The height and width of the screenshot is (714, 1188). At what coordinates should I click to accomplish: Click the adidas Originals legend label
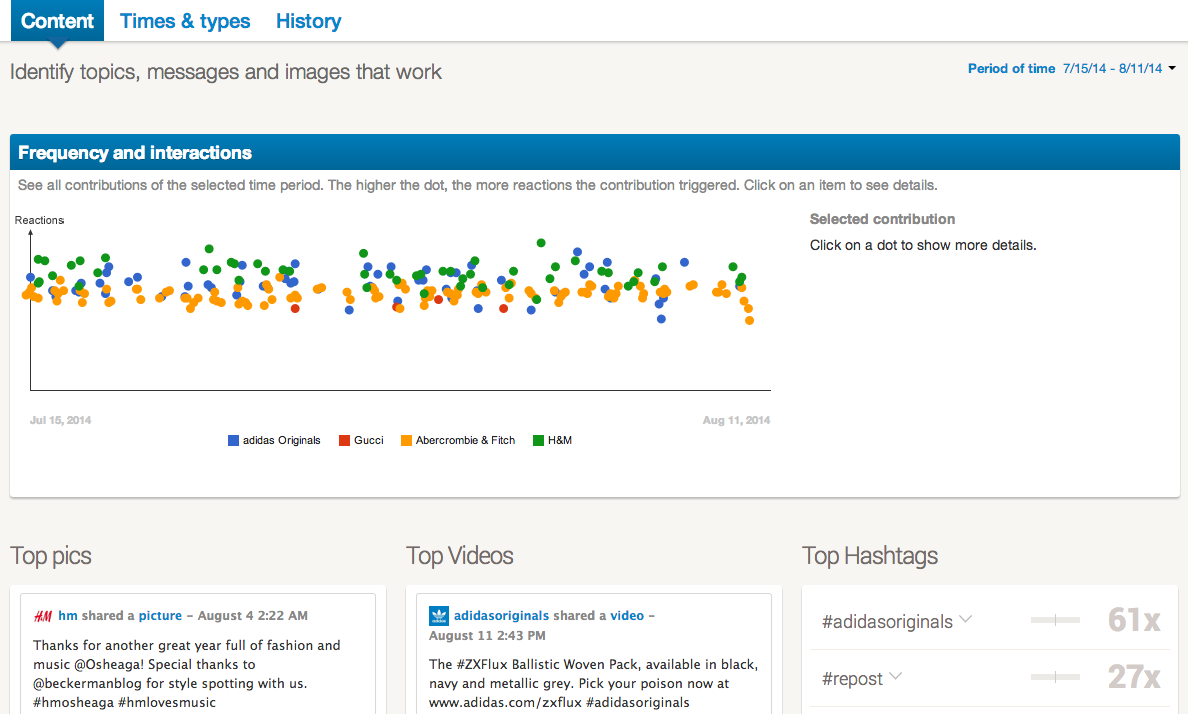coord(281,440)
